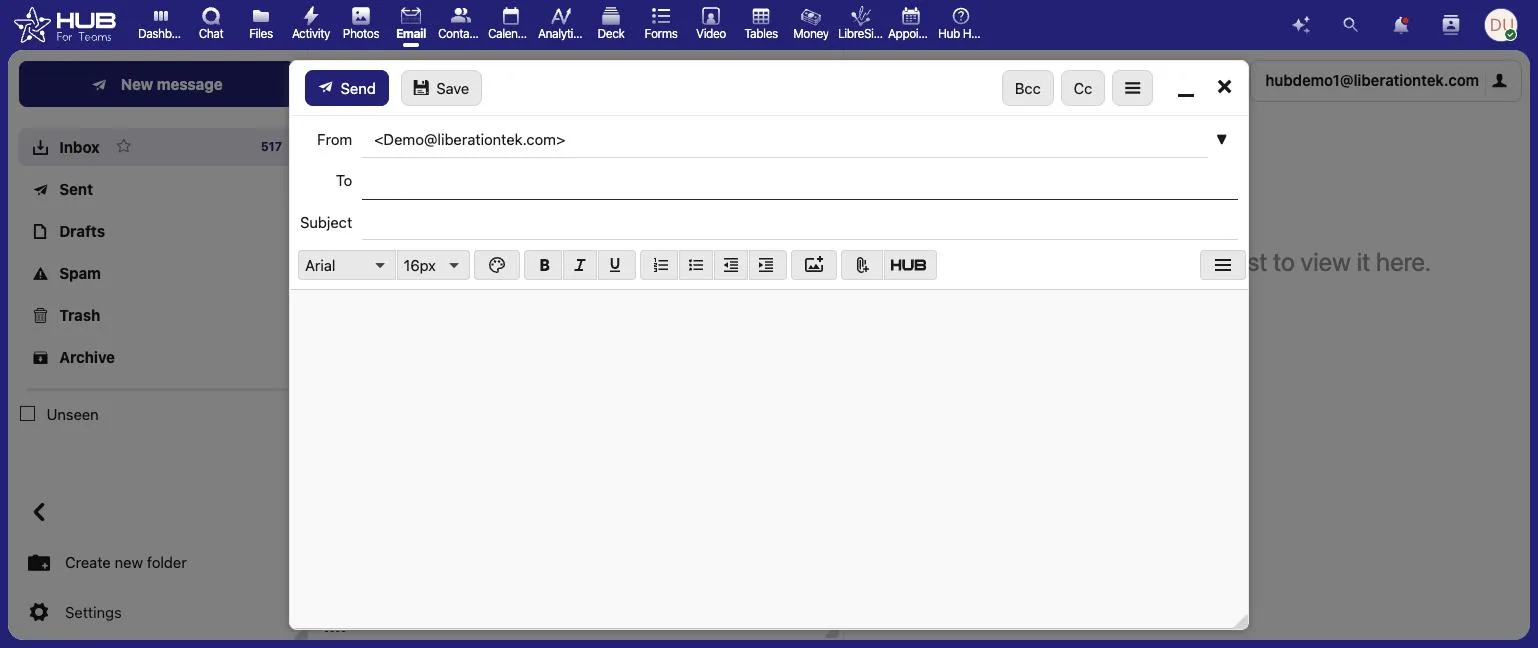
Task: Open the AI assistant sparkle icon
Action: [1301, 25]
